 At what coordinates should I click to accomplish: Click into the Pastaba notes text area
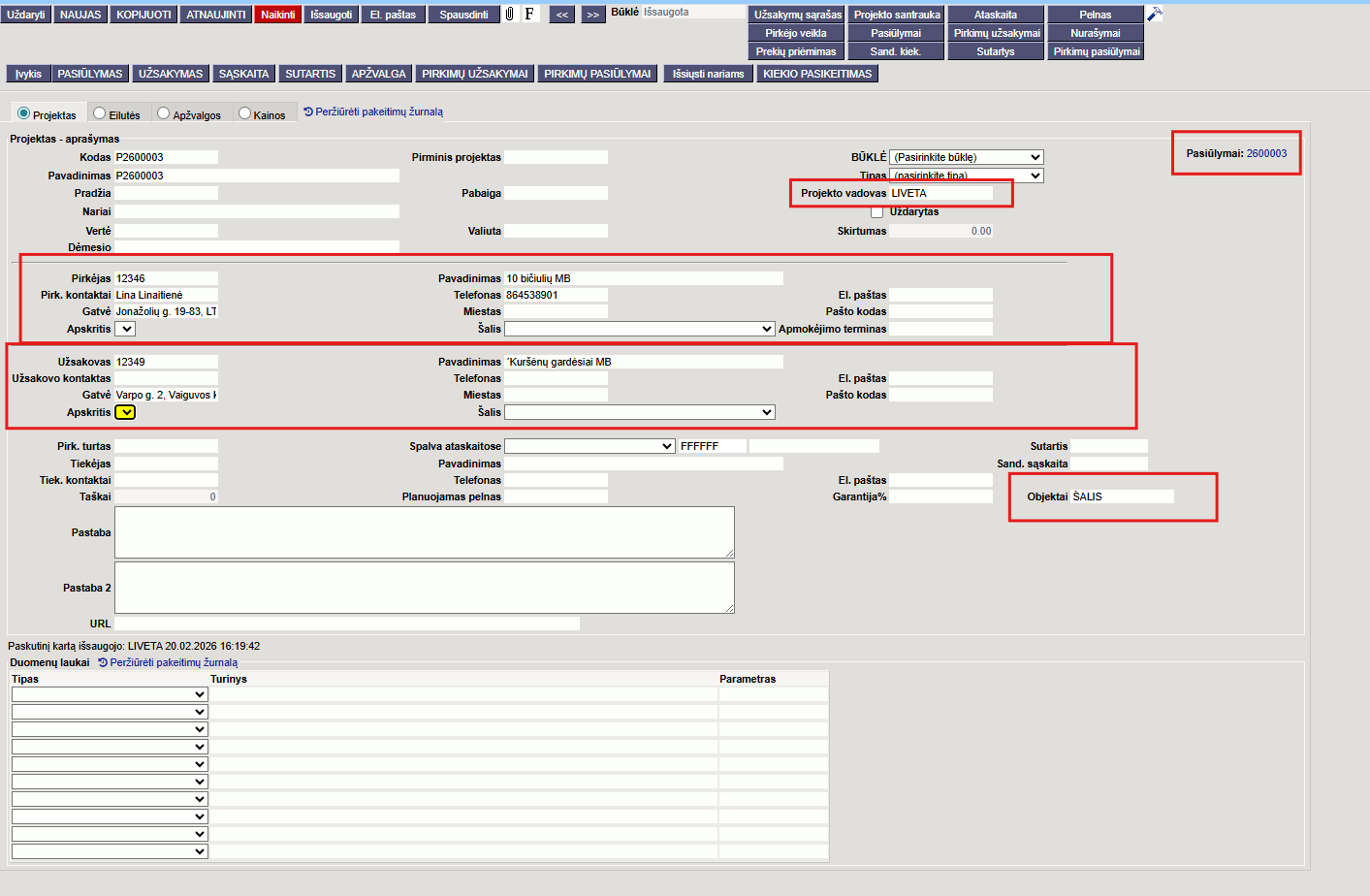424,532
